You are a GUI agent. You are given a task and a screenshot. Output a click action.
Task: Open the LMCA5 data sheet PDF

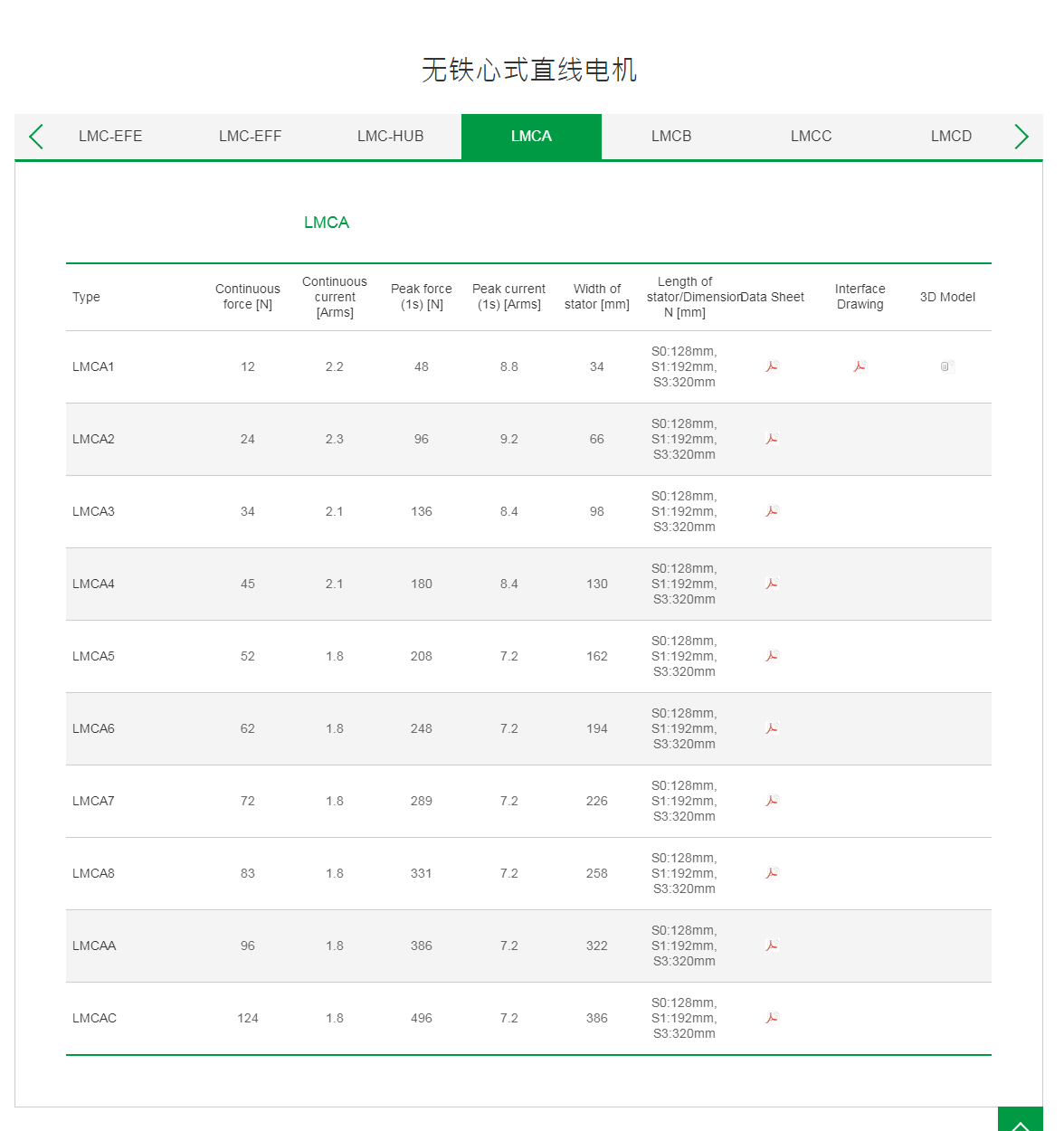coord(772,656)
